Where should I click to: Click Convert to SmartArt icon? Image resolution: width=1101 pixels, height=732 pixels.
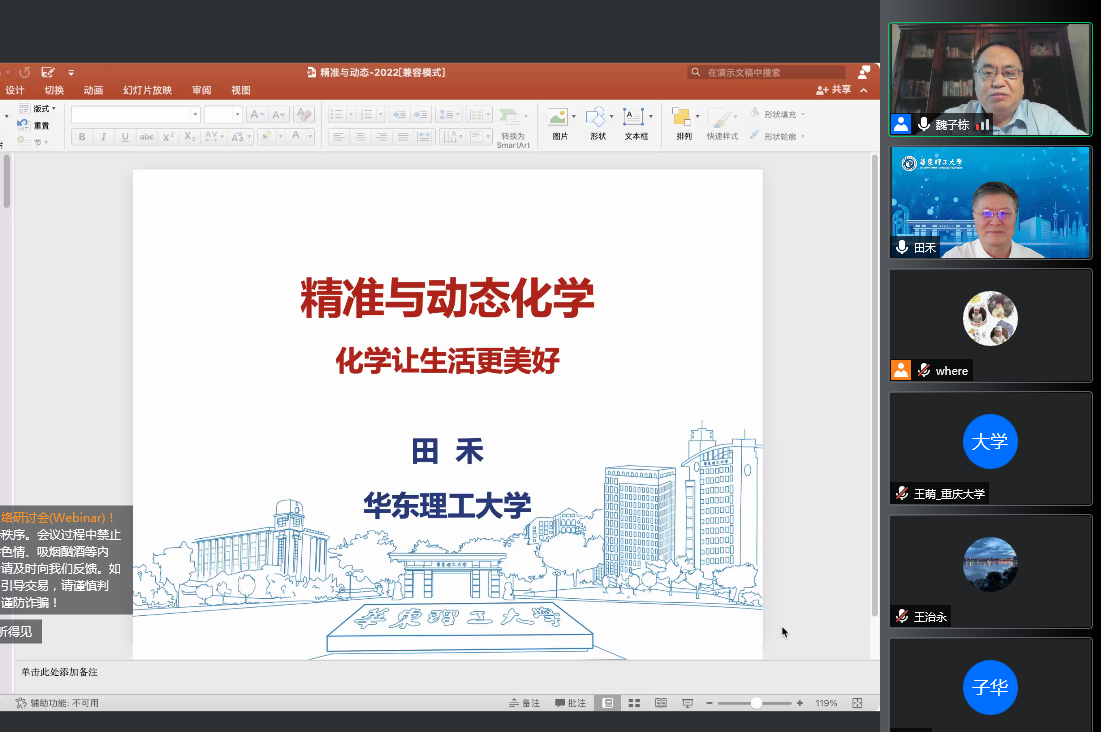point(512,118)
